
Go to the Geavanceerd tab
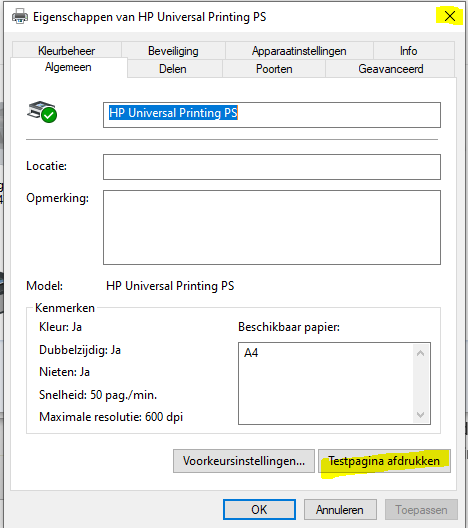tap(391, 69)
